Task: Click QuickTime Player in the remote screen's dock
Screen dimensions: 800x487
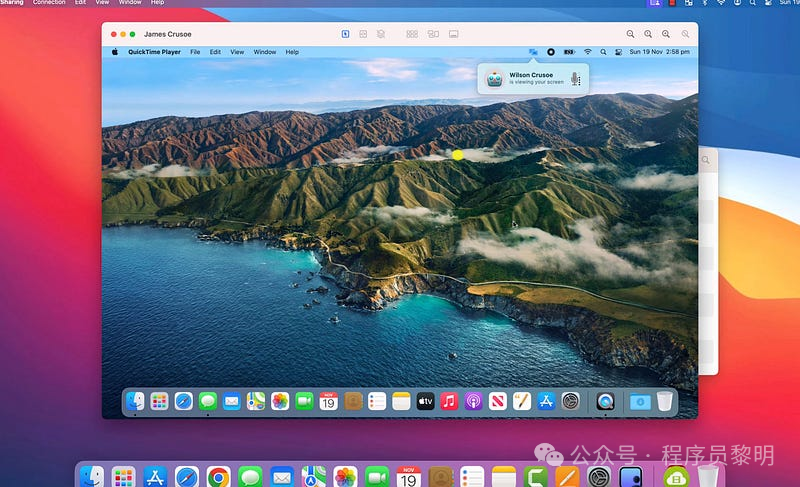Action: [605, 401]
